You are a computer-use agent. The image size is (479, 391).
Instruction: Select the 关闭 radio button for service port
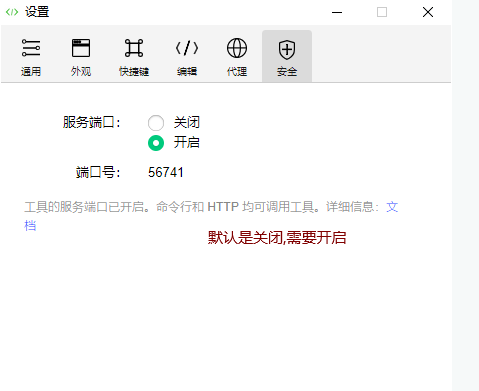[156, 123]
